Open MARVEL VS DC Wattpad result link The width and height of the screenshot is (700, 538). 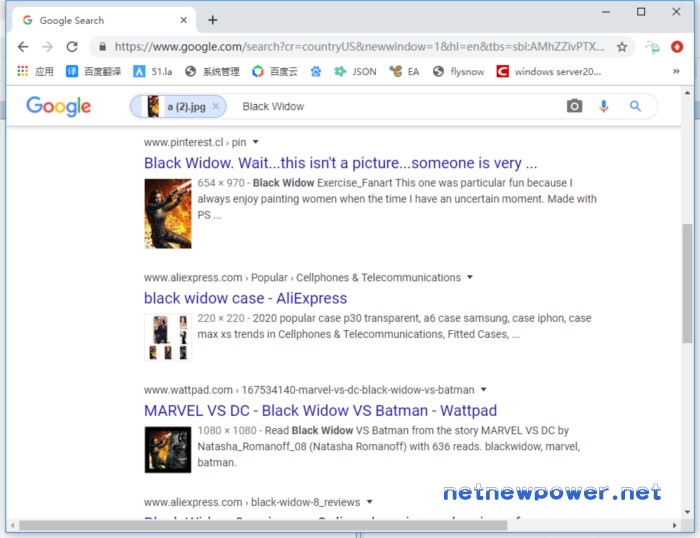coord(320,410)
